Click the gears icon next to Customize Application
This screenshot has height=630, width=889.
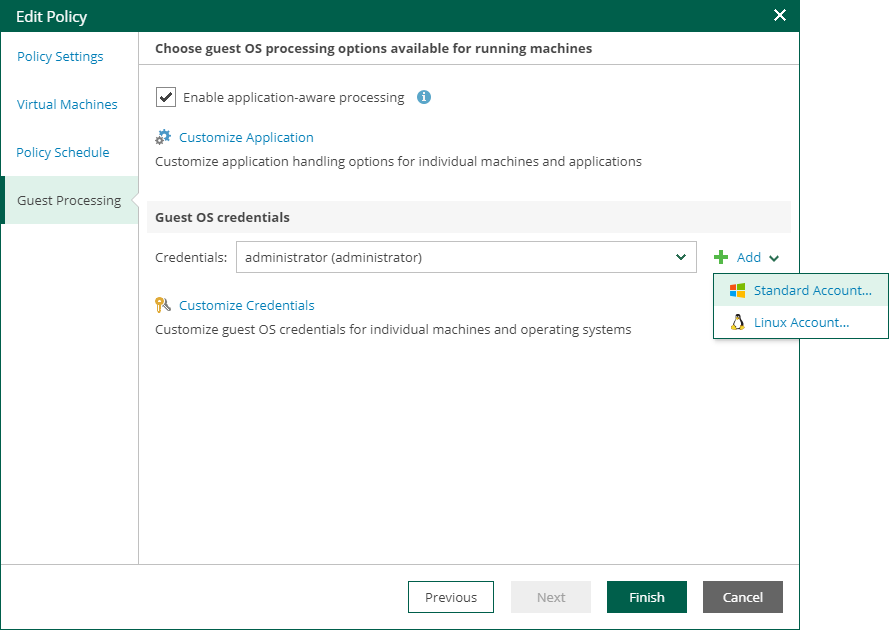click(x=163, y=138)
